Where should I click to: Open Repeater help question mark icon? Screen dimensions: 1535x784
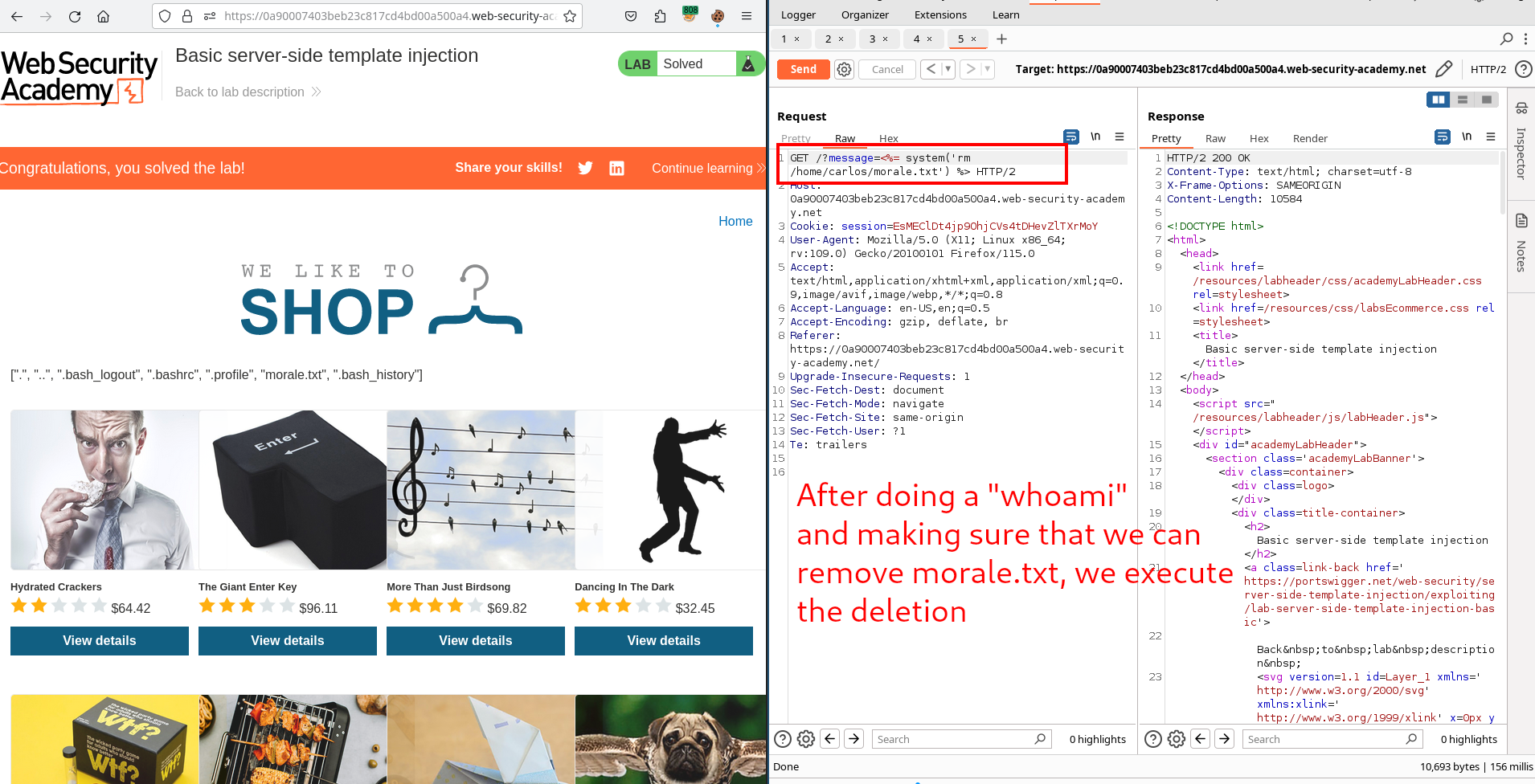click(1523, 69)
